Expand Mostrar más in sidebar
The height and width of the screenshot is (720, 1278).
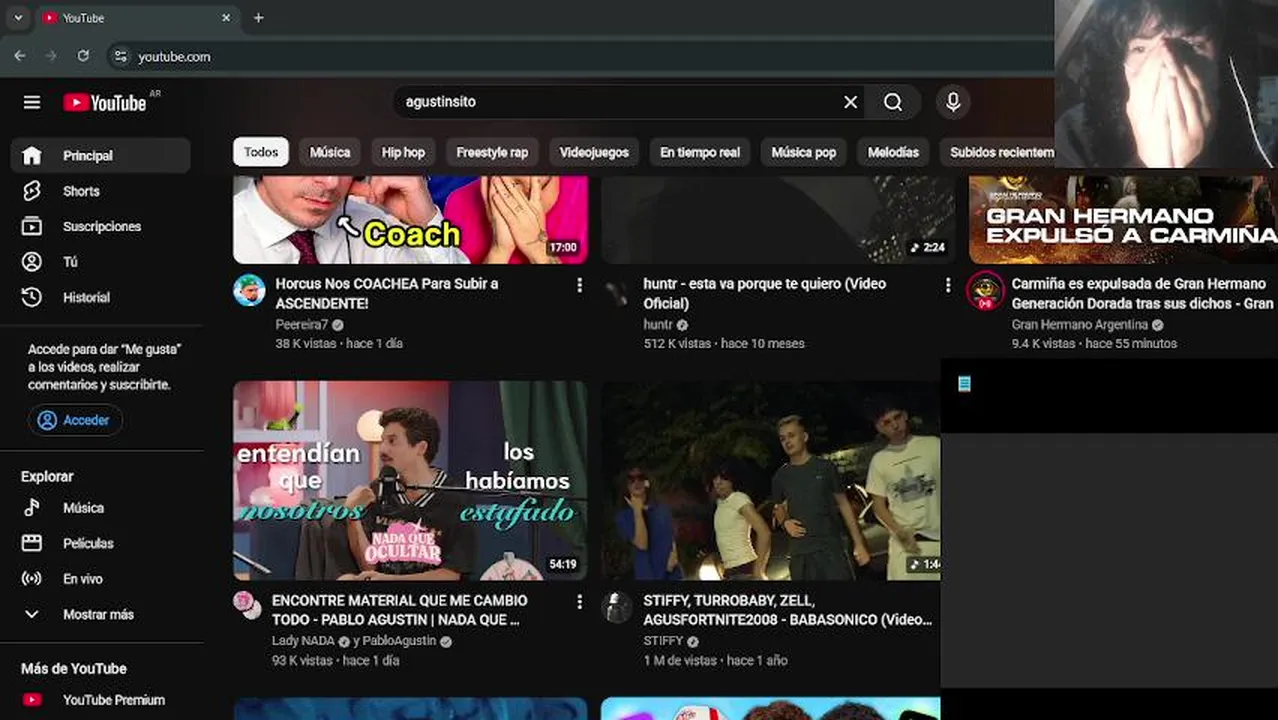point(101,614)
